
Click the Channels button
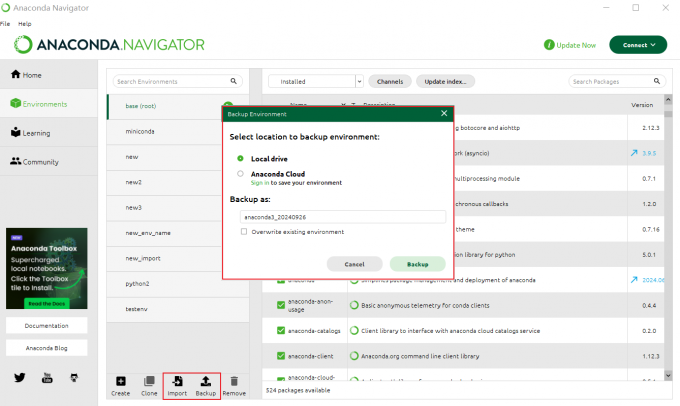(390, 81)
